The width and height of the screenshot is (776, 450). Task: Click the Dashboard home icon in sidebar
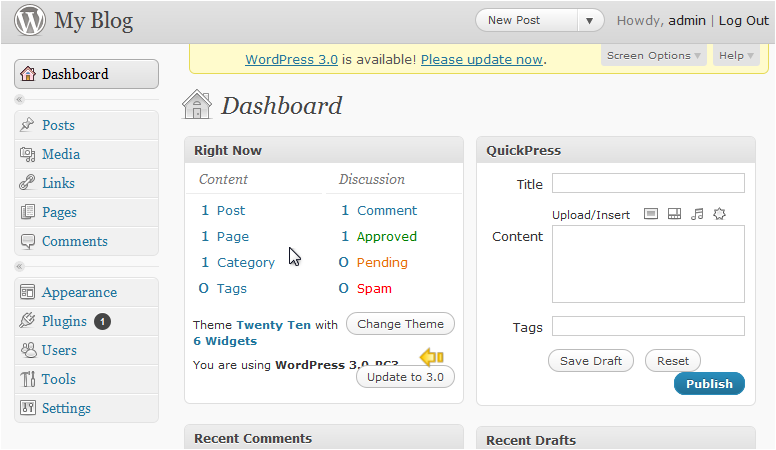(x=28, y=74)
